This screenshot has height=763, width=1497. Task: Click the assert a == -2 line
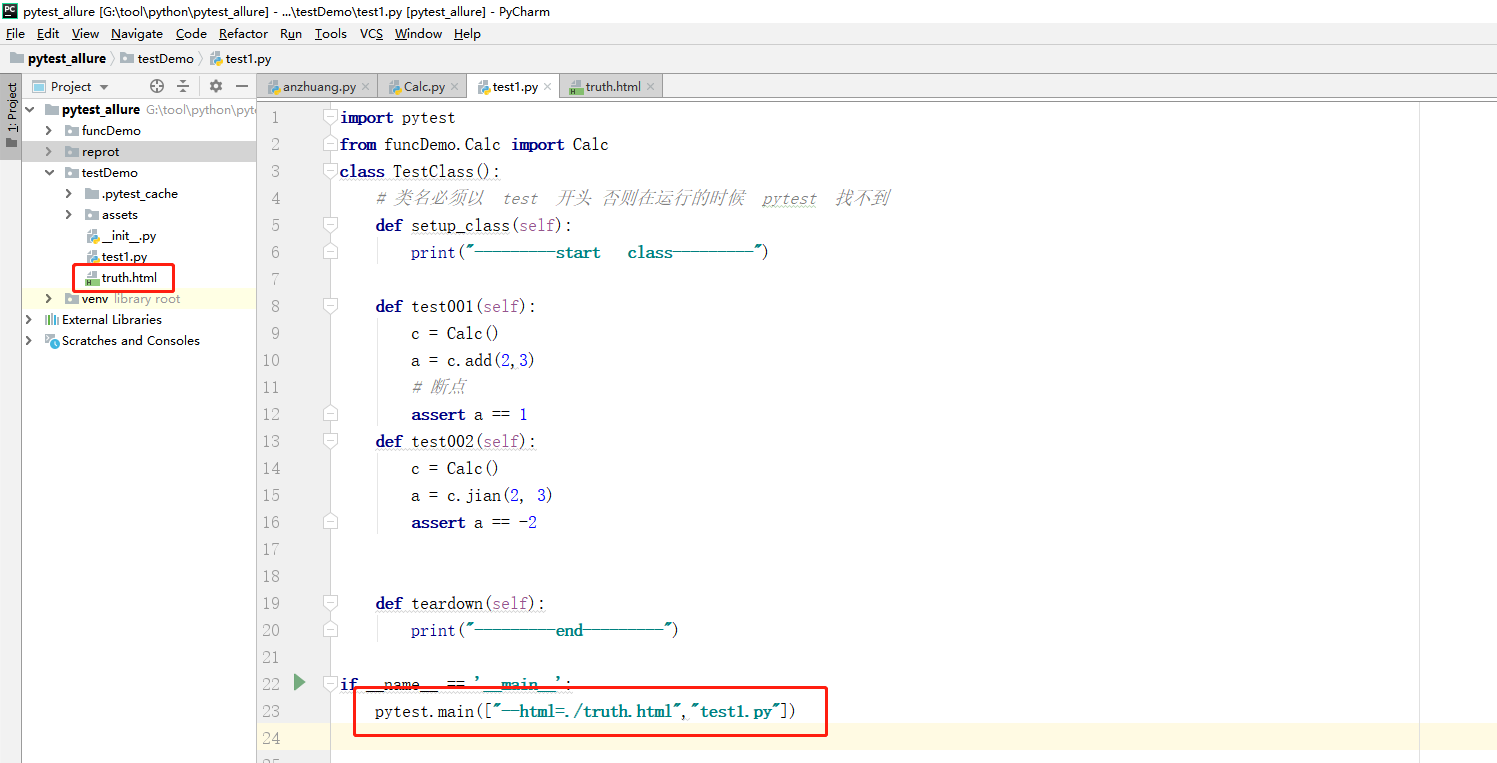click(x=474, y=522)
